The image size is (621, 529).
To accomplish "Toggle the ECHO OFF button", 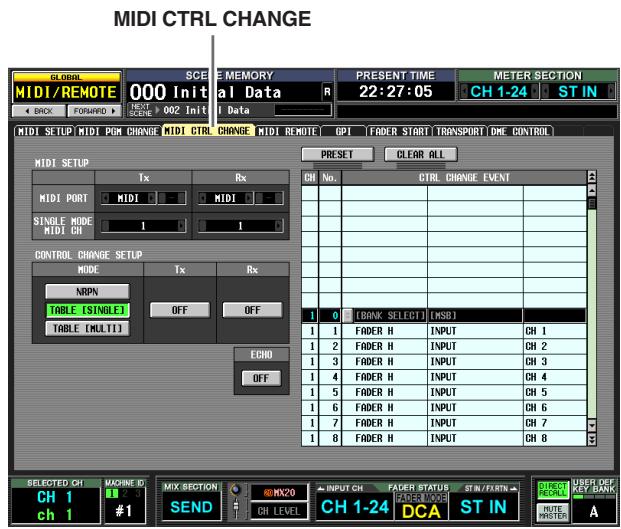I will [x=261, y=378].
